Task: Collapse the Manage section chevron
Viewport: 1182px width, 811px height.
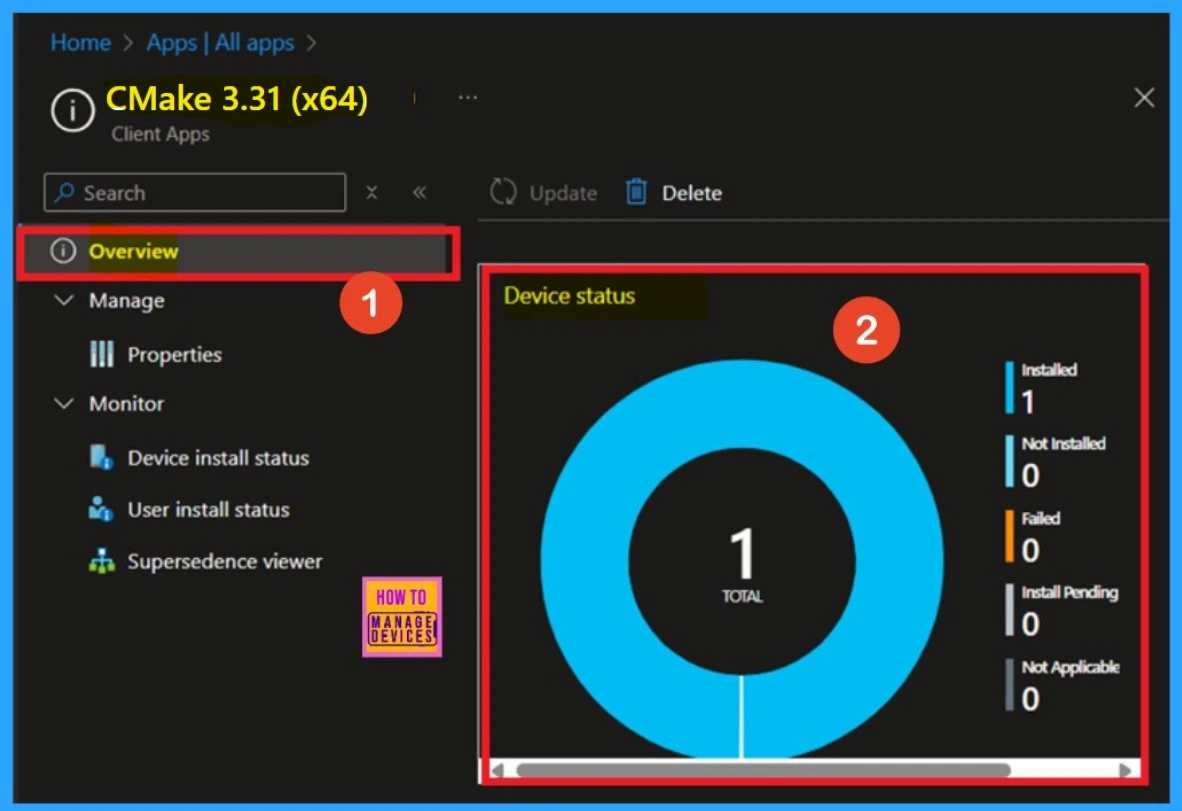Action: coord(64,300)
